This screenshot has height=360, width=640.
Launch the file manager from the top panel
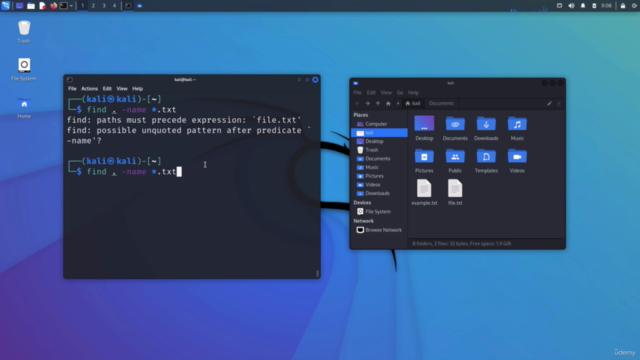tap(31, 6)
